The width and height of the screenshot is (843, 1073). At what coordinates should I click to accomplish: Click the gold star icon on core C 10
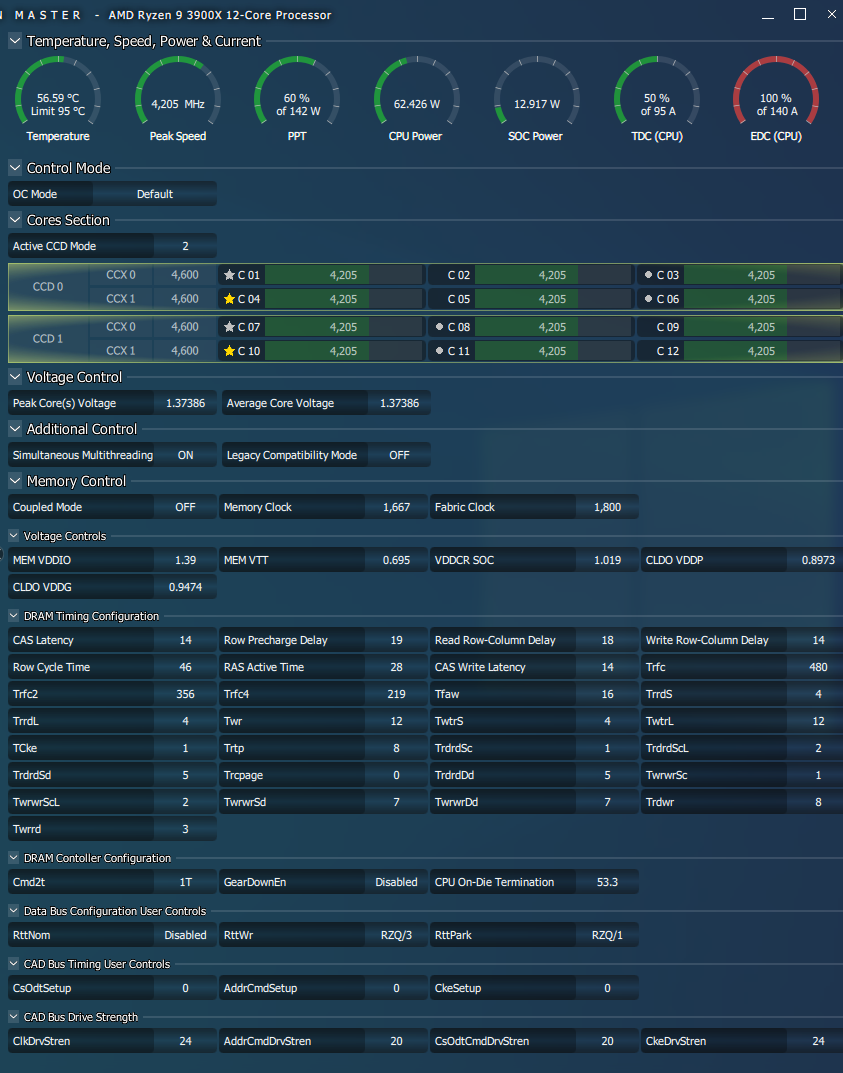pos(230,351)
